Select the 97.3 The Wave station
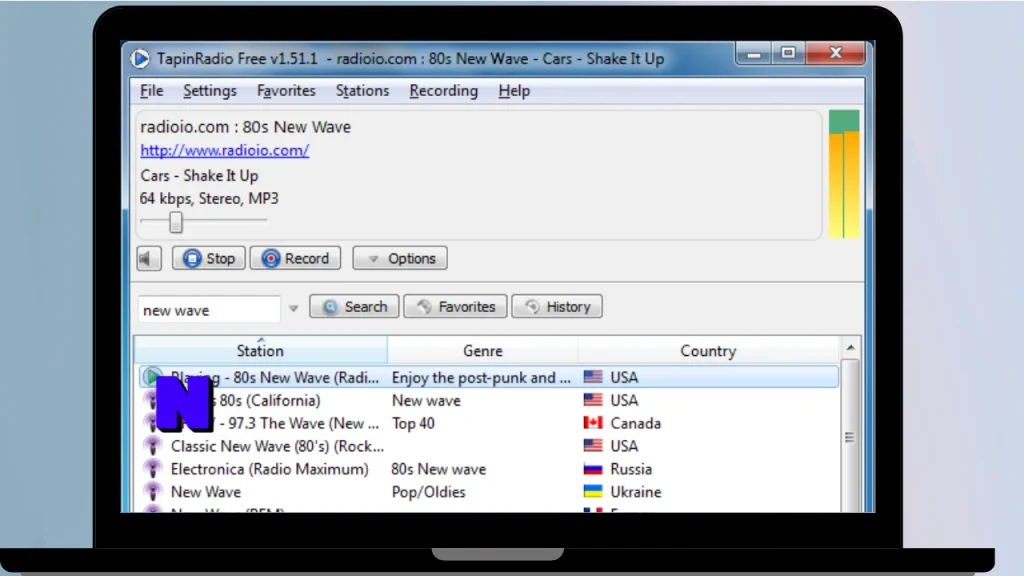The width and height of the screenshot is (1024, 576). click(x=488, y=423)
